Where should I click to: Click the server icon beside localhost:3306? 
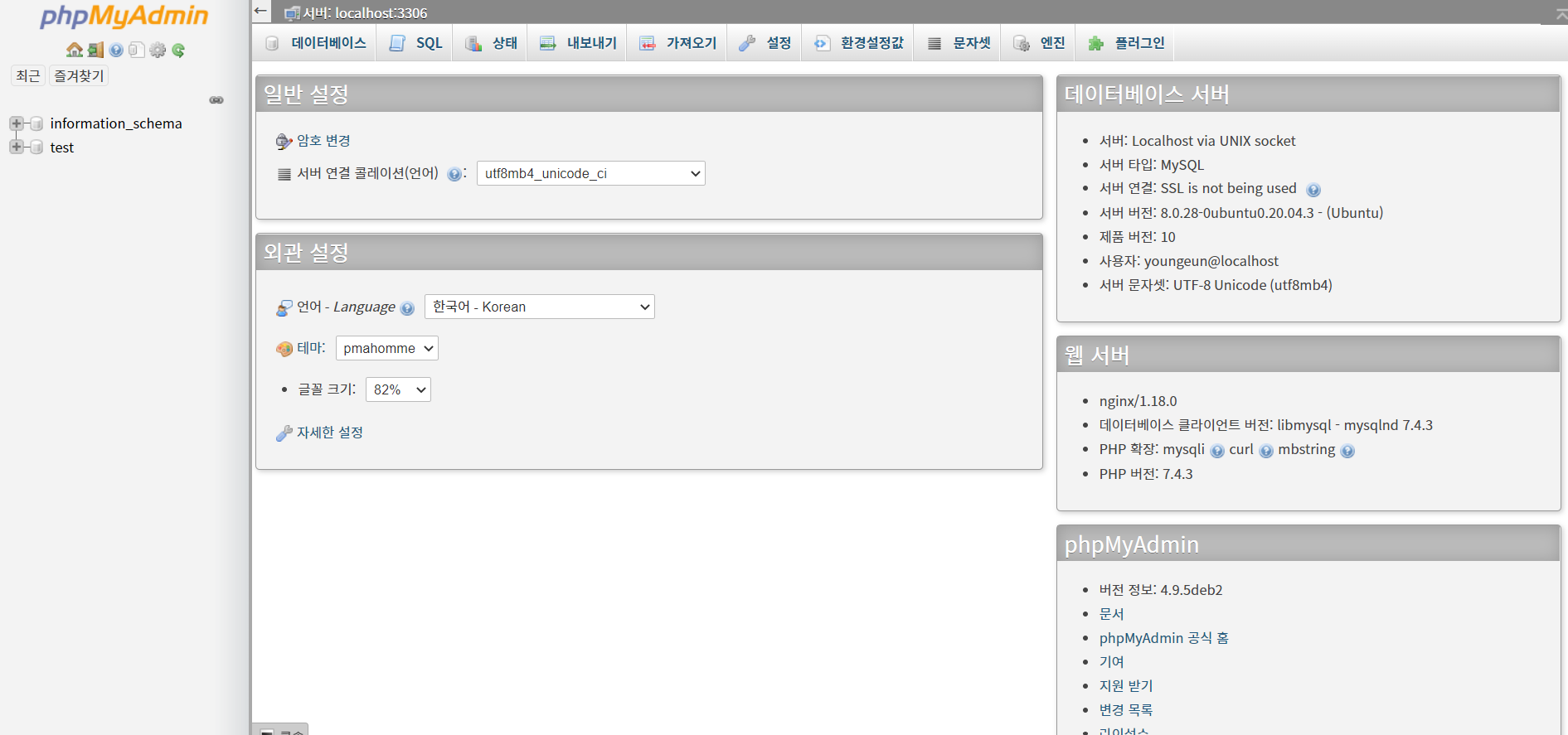pos(292,13)
